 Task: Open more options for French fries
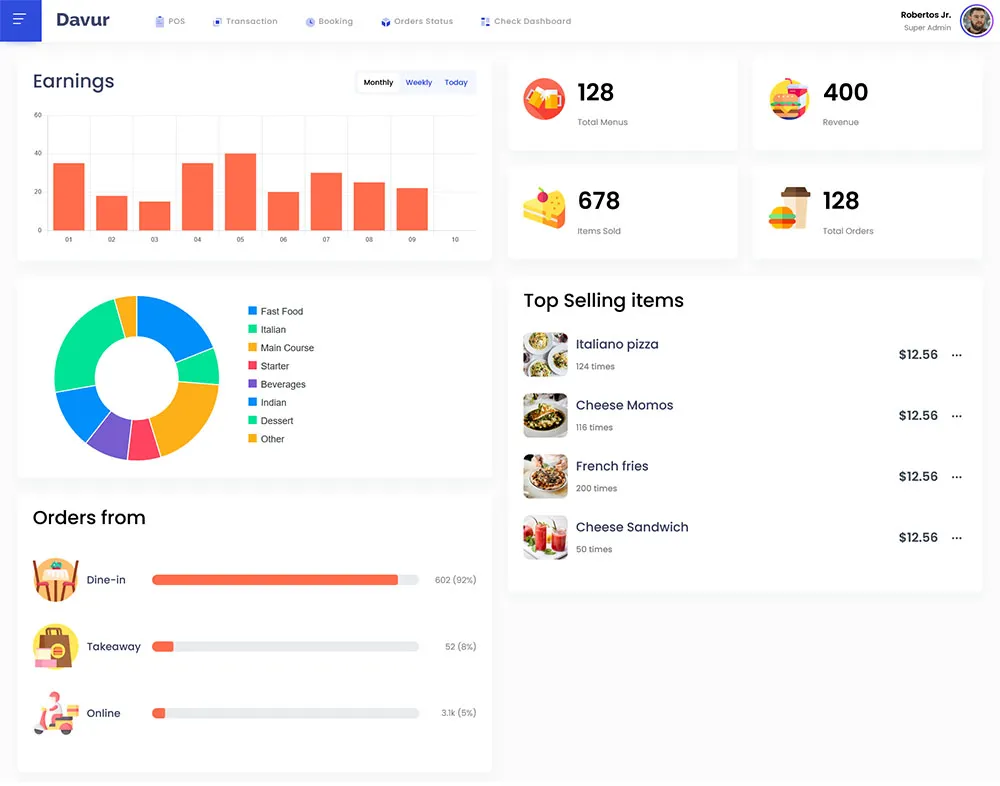click(957, 477)
